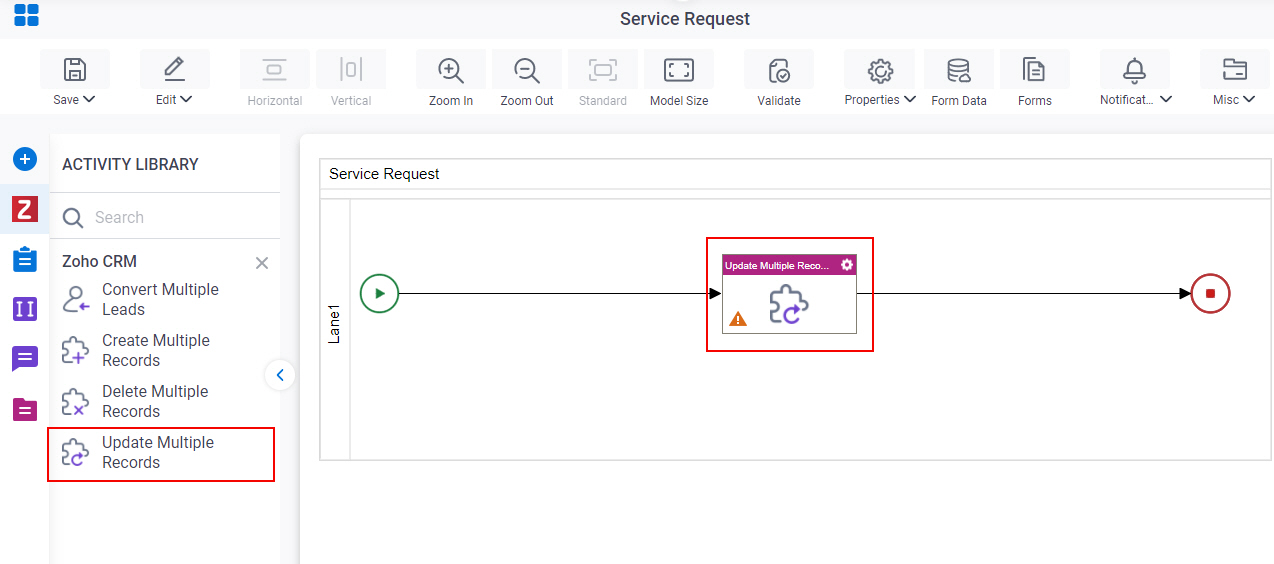
Task: Collapse the Activity Library panel arrow
Action: (280, 375)
